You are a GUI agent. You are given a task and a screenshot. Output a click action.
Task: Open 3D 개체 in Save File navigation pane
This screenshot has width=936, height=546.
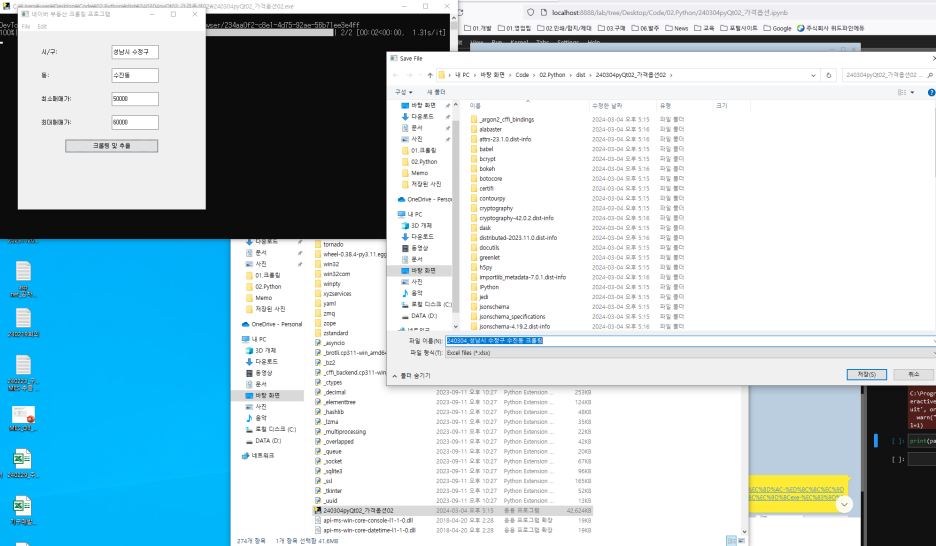(x=421, y=226)
